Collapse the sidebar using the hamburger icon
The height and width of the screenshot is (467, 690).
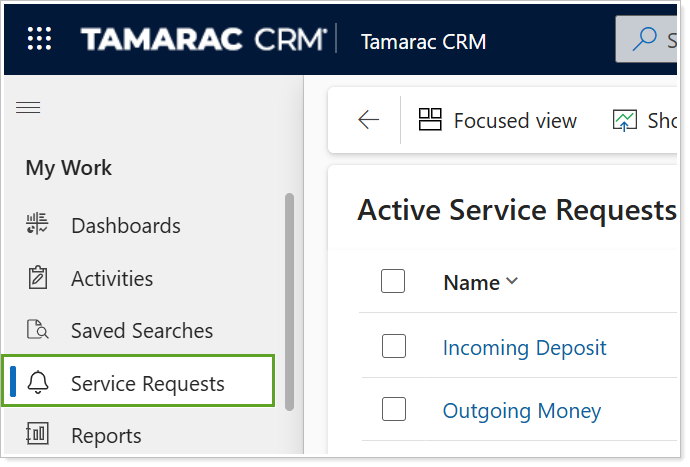(28, 108)
